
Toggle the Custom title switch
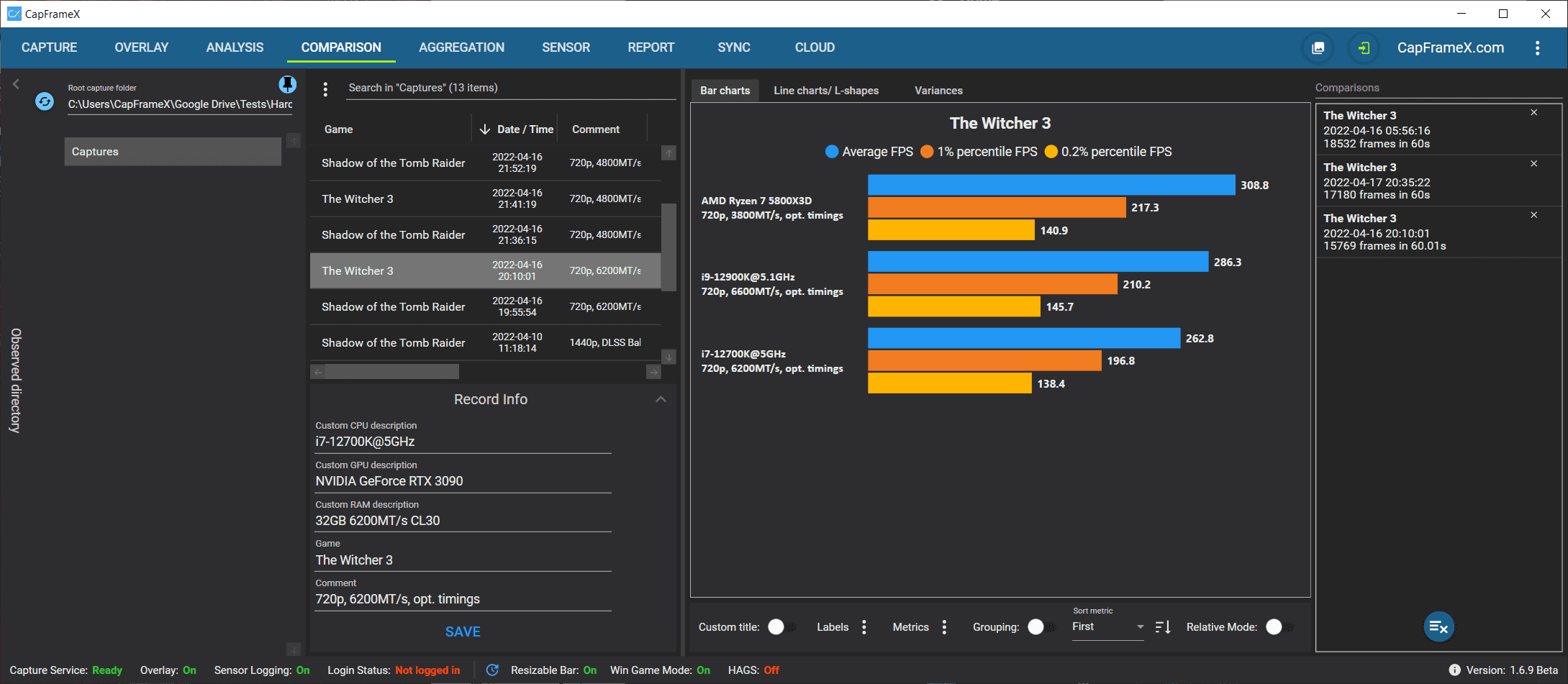[x=781, y=627]
